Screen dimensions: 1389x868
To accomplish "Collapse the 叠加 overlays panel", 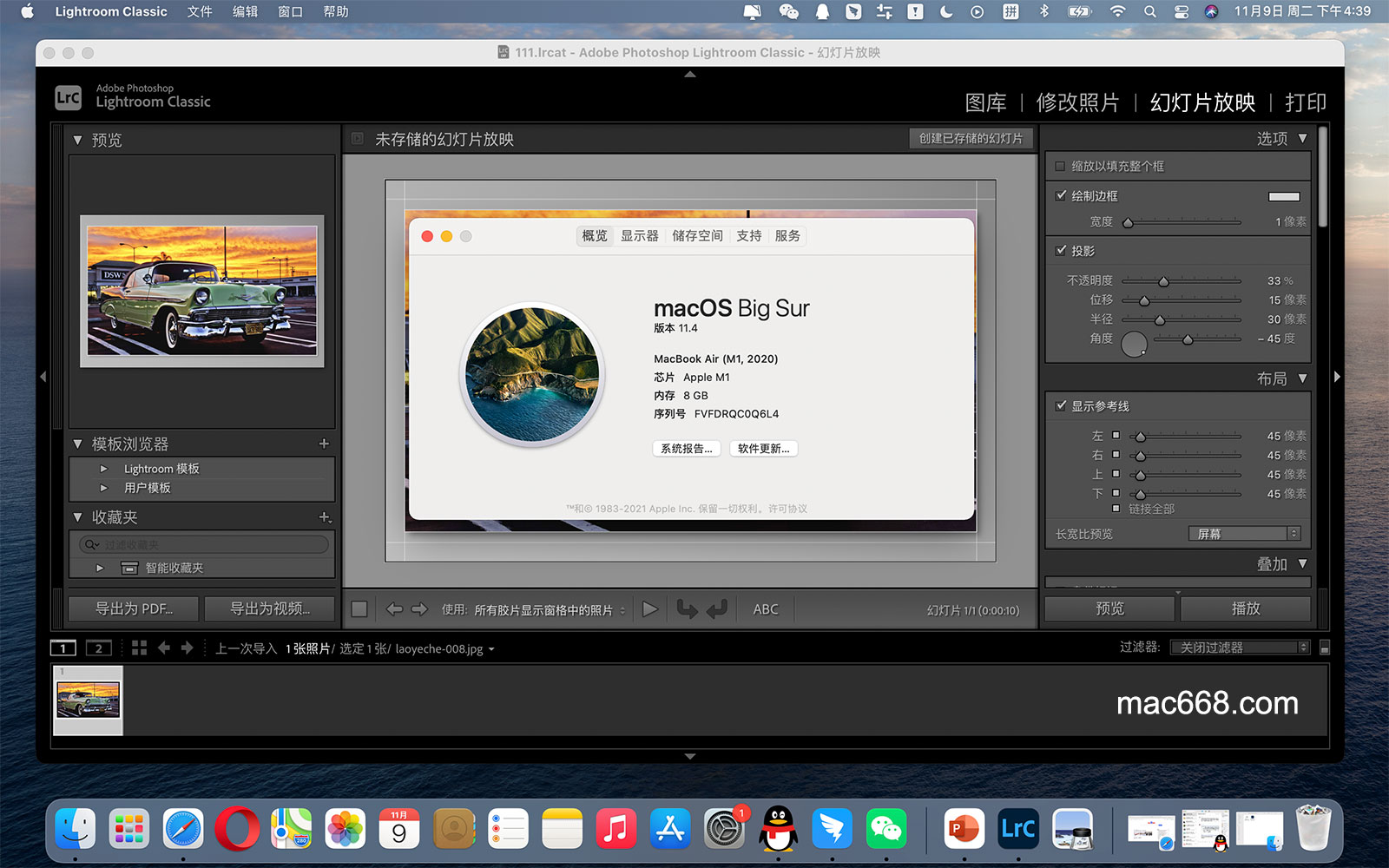I will [1302, 564].
